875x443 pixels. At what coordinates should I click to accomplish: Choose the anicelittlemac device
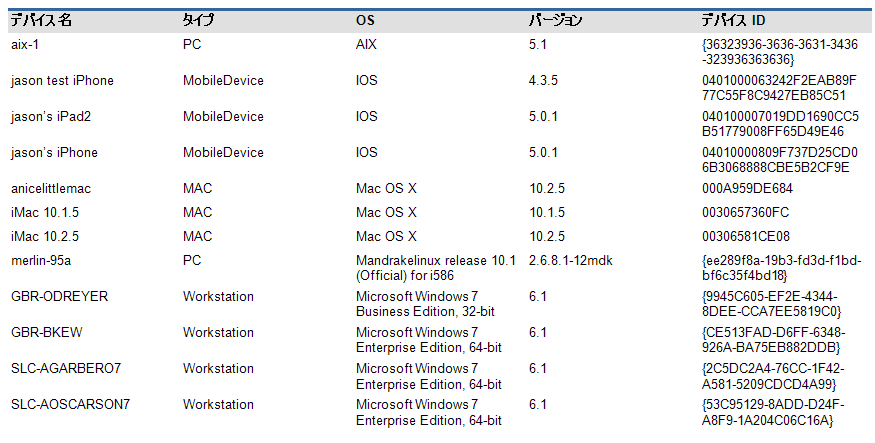coord(51,189)
